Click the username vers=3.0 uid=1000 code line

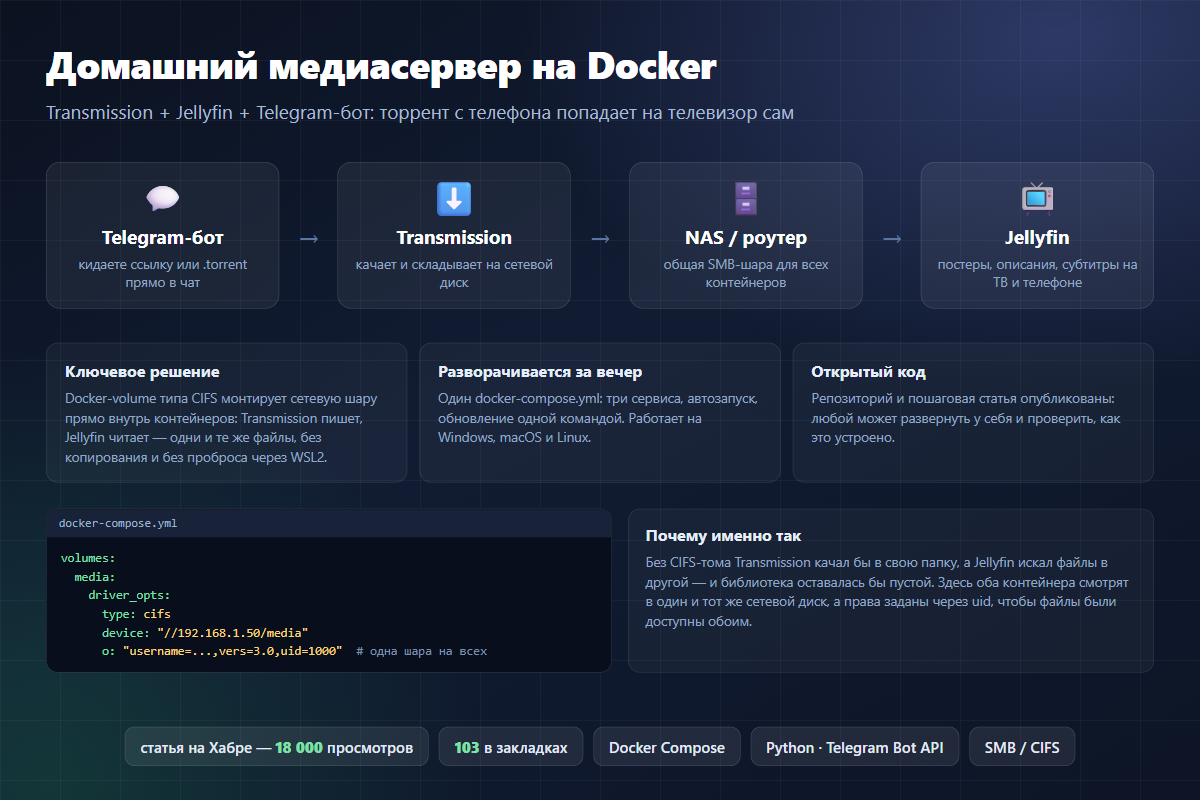click(222, 651)
